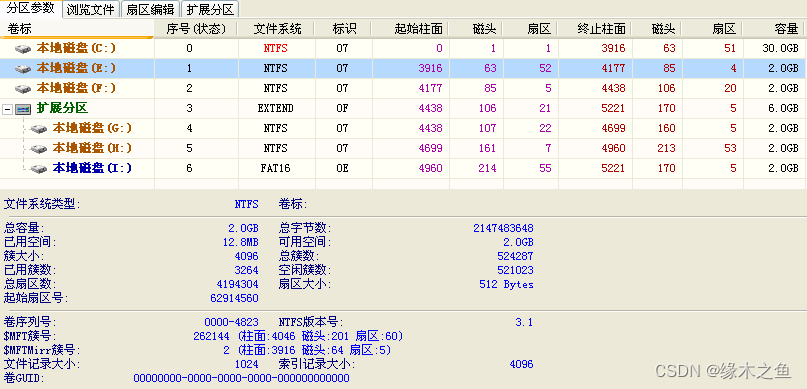Click the disk icon beside 本地磁盘(G:)
807x389 pixels.
39,129
